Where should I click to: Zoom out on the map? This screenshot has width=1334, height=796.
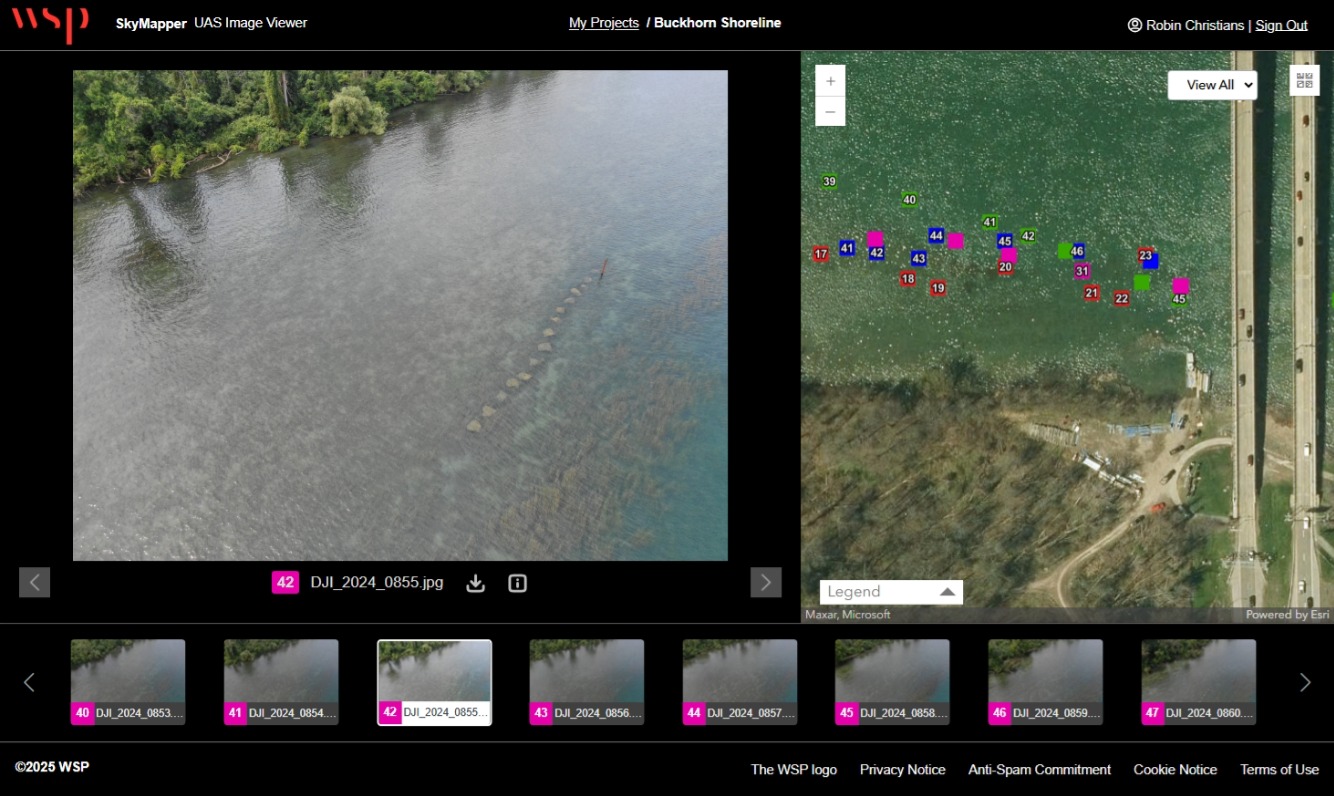click(x=830, y=111)
